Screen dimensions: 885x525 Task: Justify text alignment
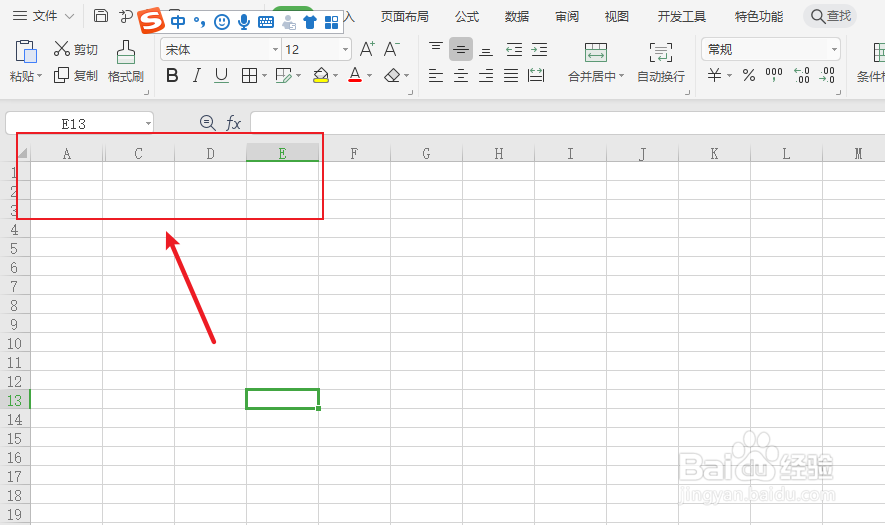click(x=511, y=75)
